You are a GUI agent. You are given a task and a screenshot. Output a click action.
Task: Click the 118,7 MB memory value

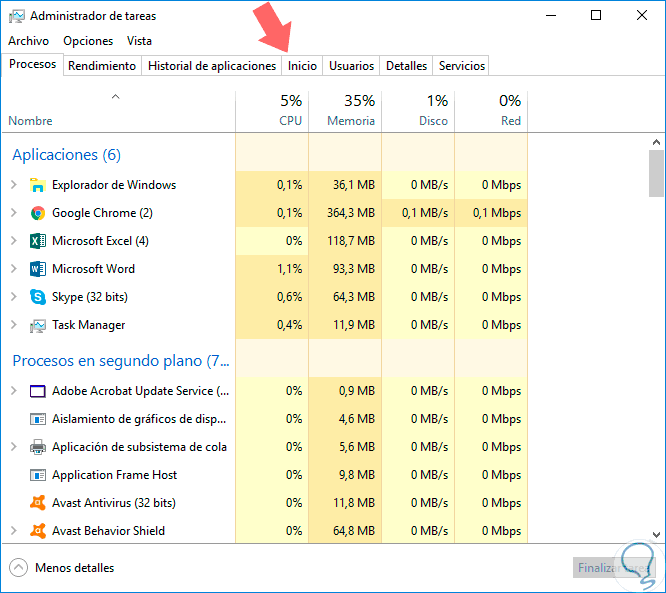point(351,241)
